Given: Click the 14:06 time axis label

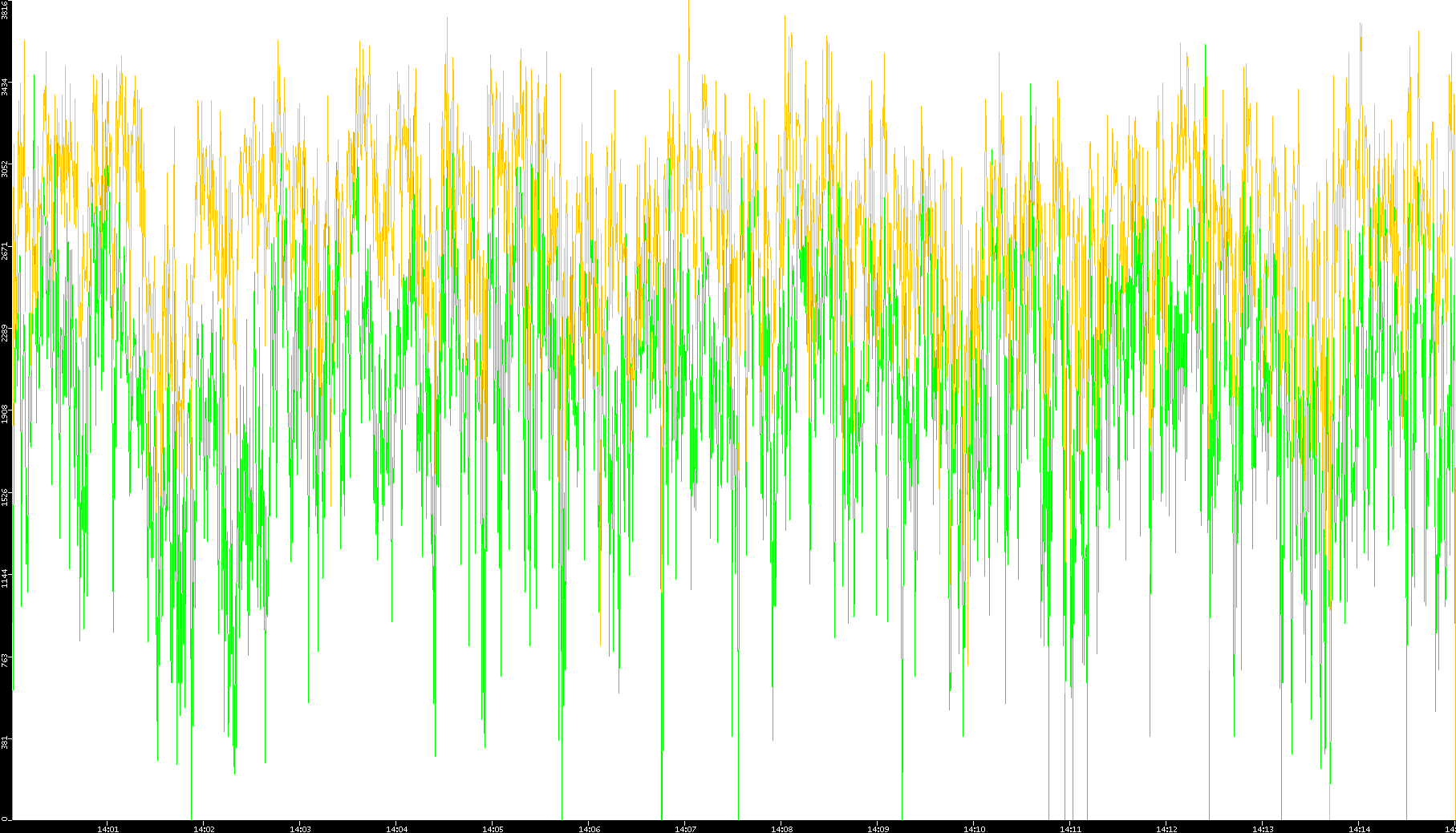Looking at the screenshot, I should click(x=589, y=829).
